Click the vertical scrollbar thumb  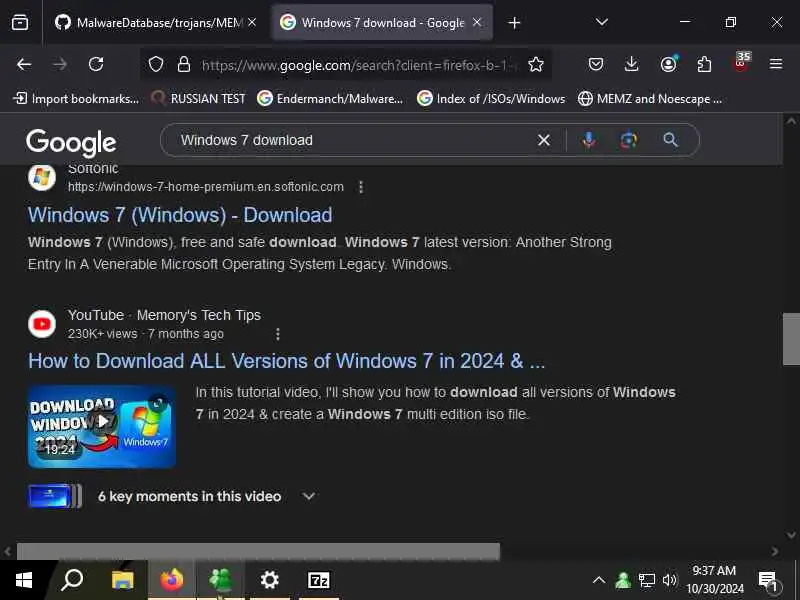coord(791,339)
